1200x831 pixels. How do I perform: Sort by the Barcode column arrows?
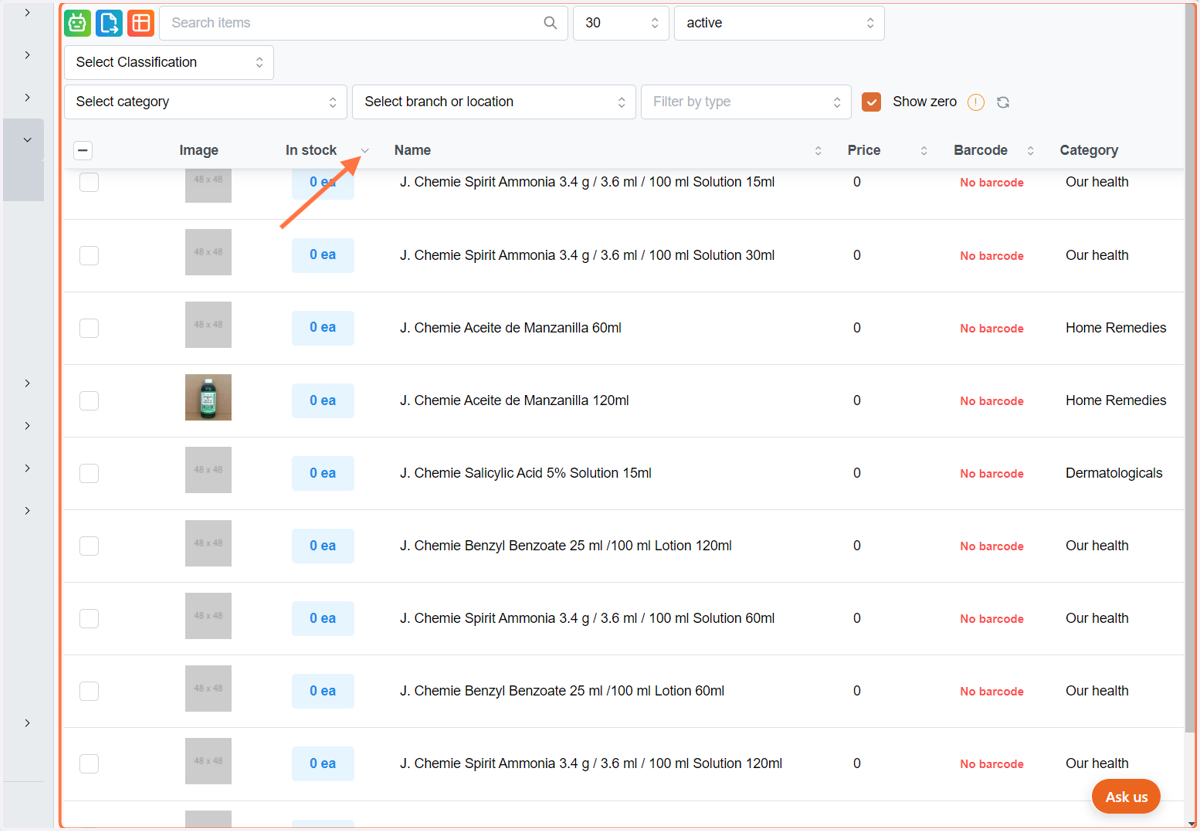coord(1030,151)
